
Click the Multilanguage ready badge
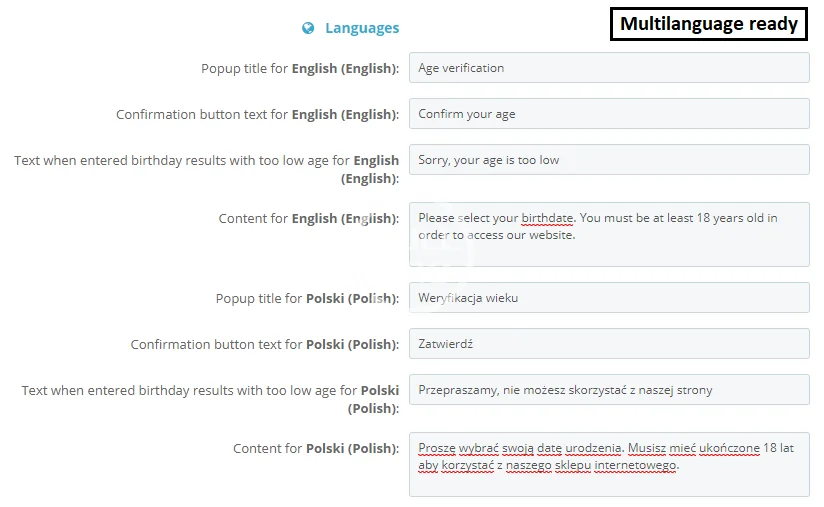[709, 24]
